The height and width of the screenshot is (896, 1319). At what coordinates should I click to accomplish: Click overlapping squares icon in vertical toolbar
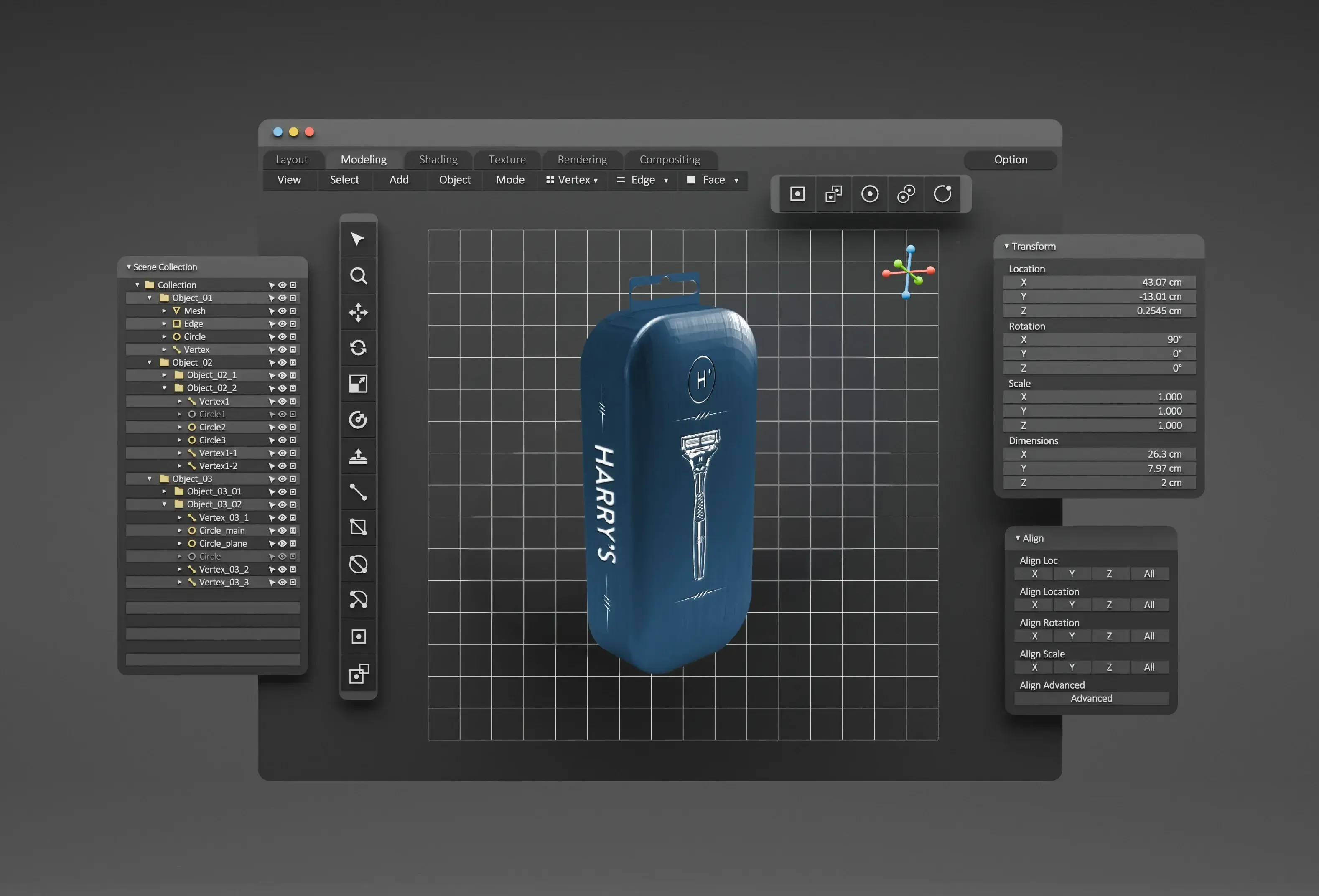[358, 674]
